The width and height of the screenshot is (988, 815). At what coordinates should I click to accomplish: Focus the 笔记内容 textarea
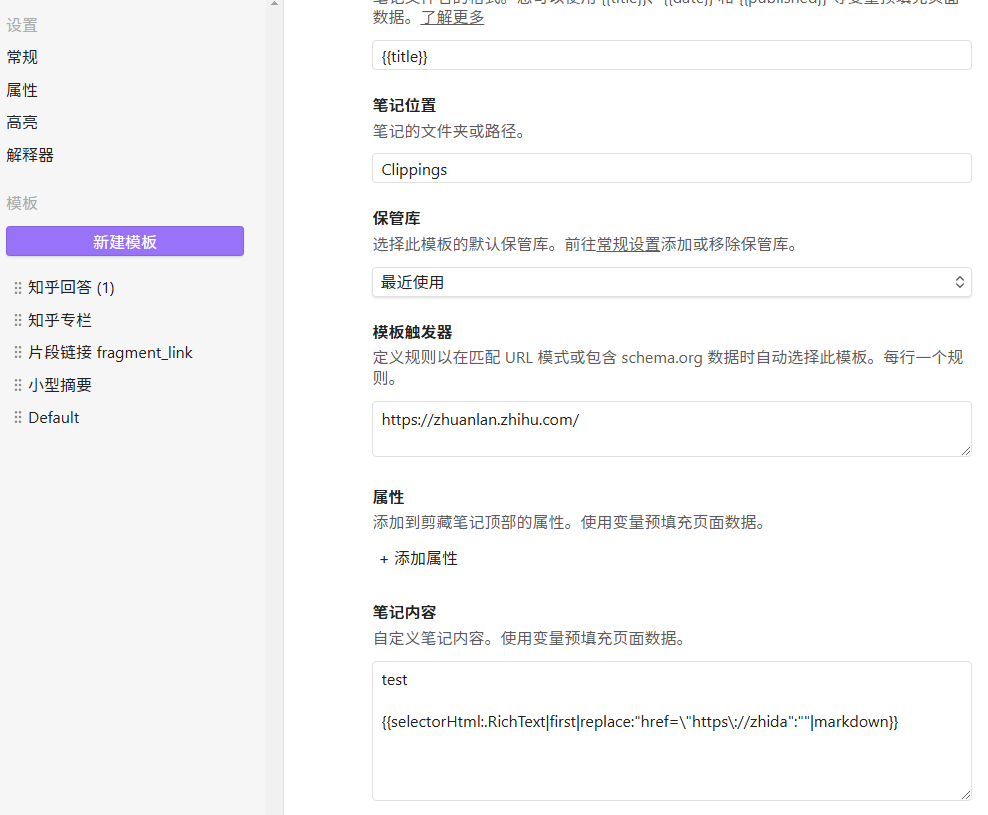[x=672, y=731]
